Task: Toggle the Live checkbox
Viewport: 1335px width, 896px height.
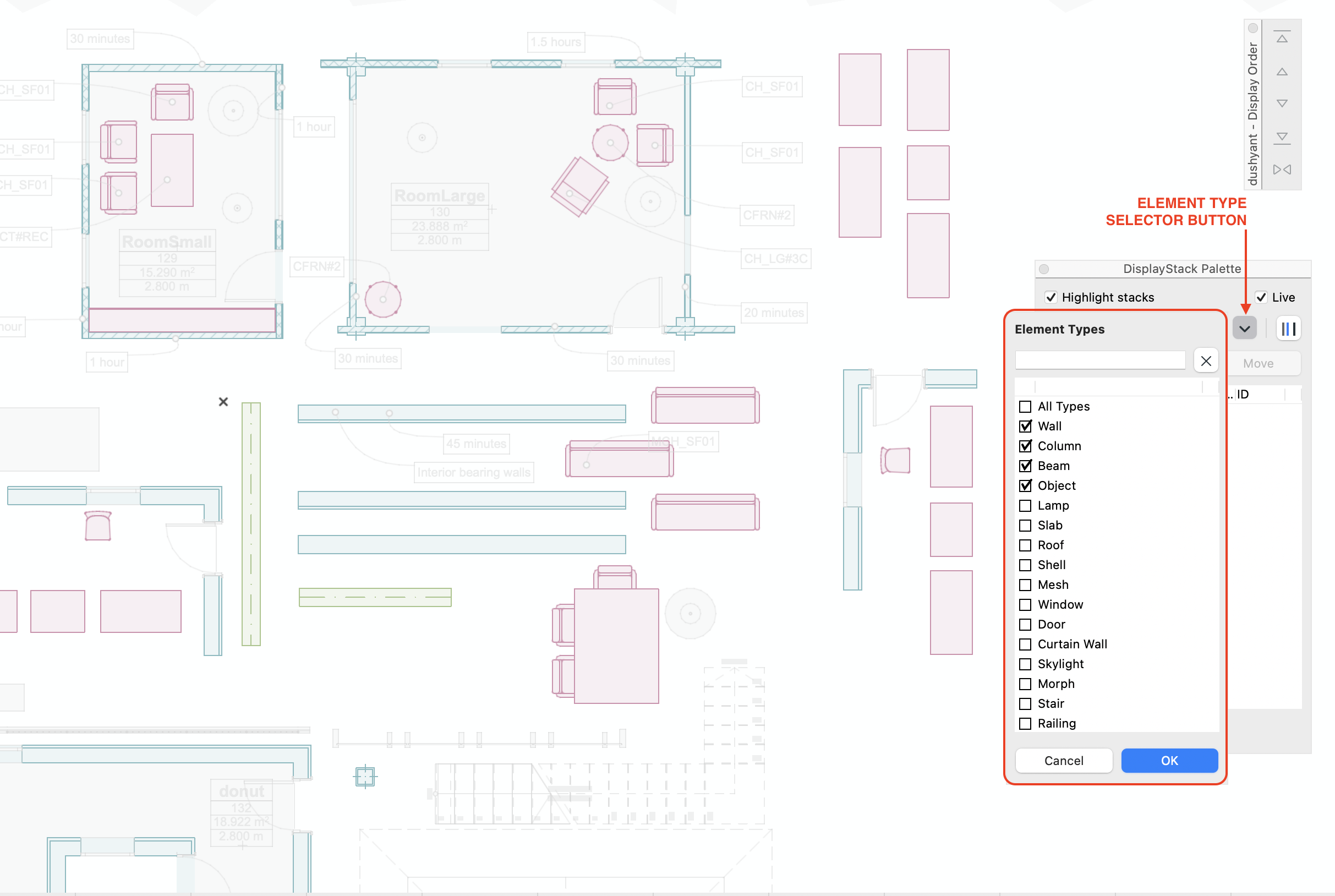Action: (x=1261, y=297)
